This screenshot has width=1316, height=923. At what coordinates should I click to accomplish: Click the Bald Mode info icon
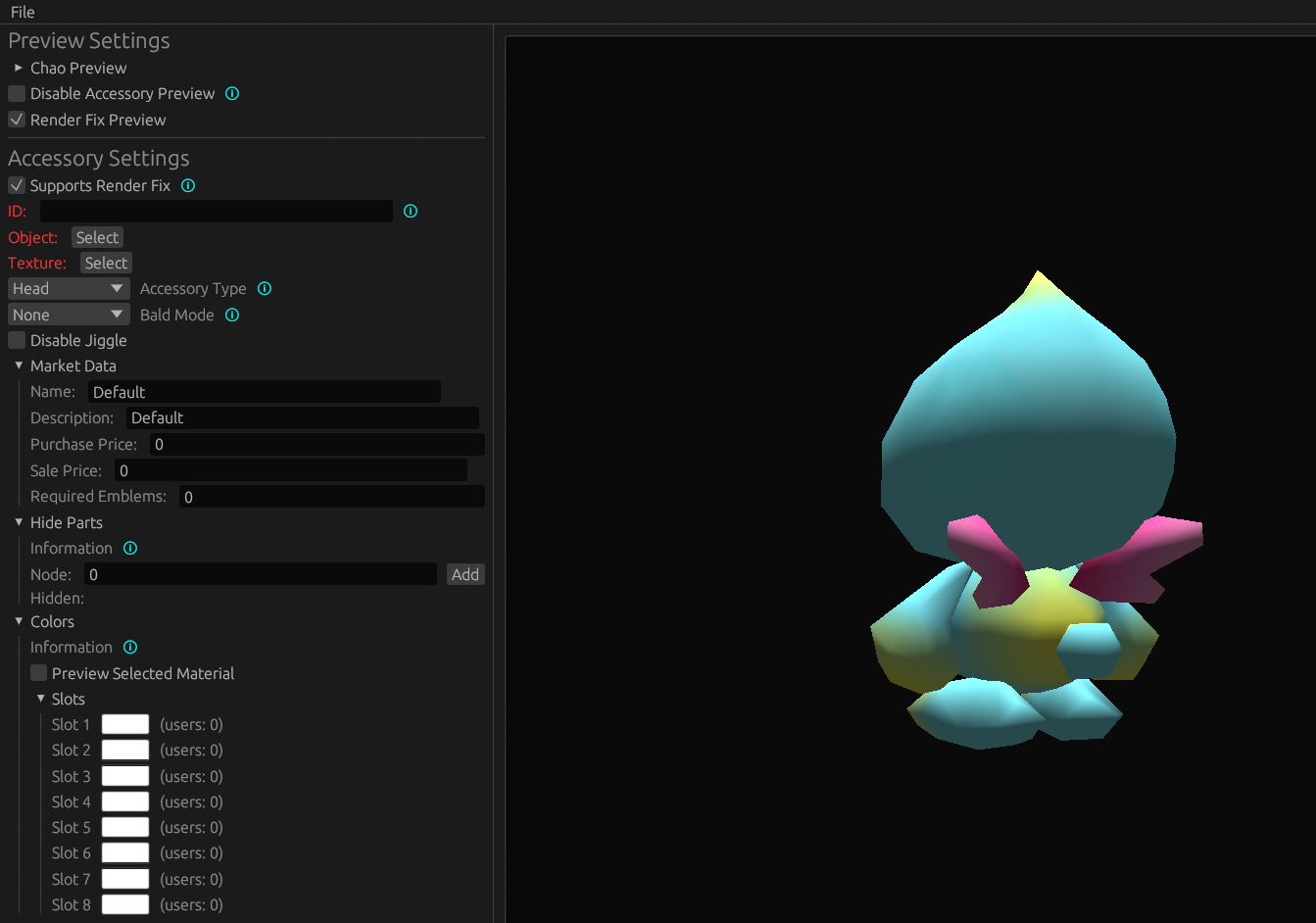pyautogui.click(x=231, y=315)
